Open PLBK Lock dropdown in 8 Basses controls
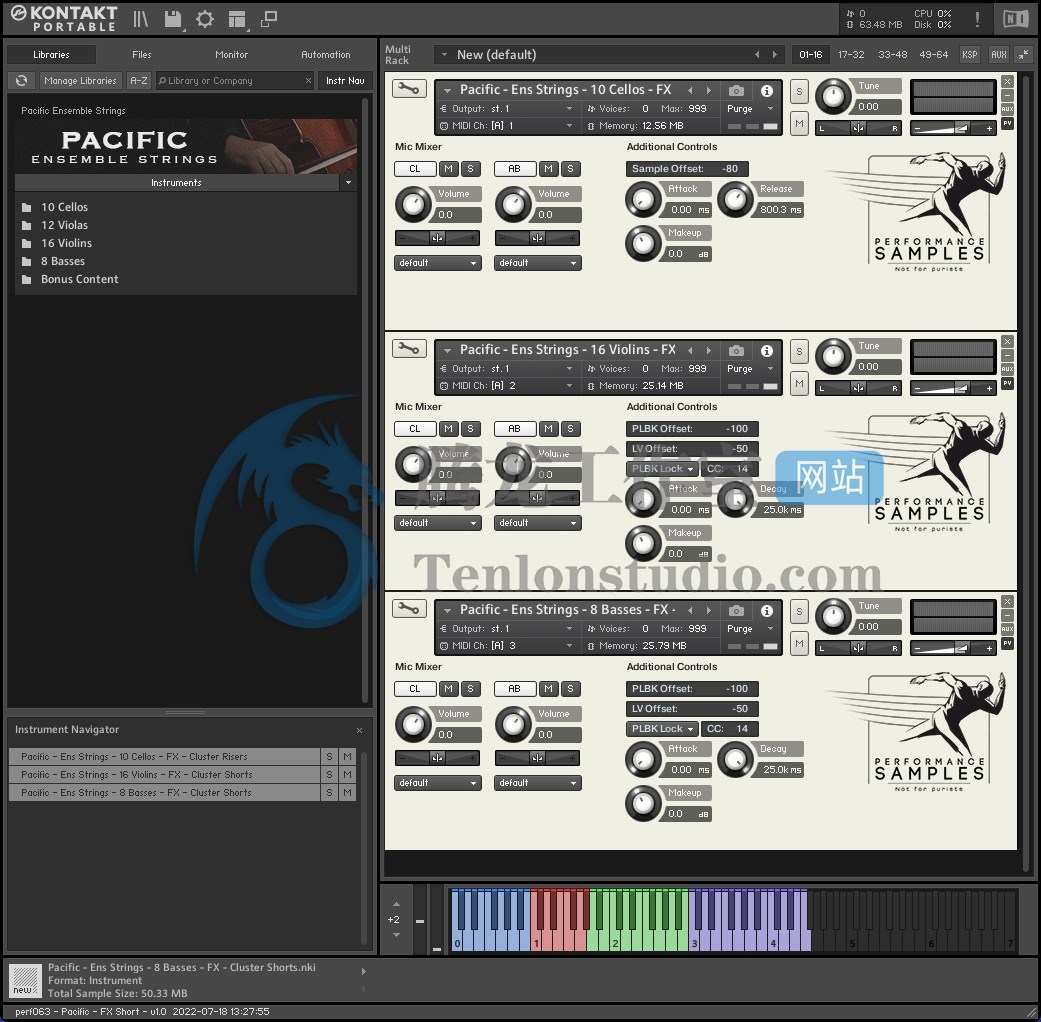Screen dimensions: 1041x1022 pyautogui.click(x=662, y=728)
